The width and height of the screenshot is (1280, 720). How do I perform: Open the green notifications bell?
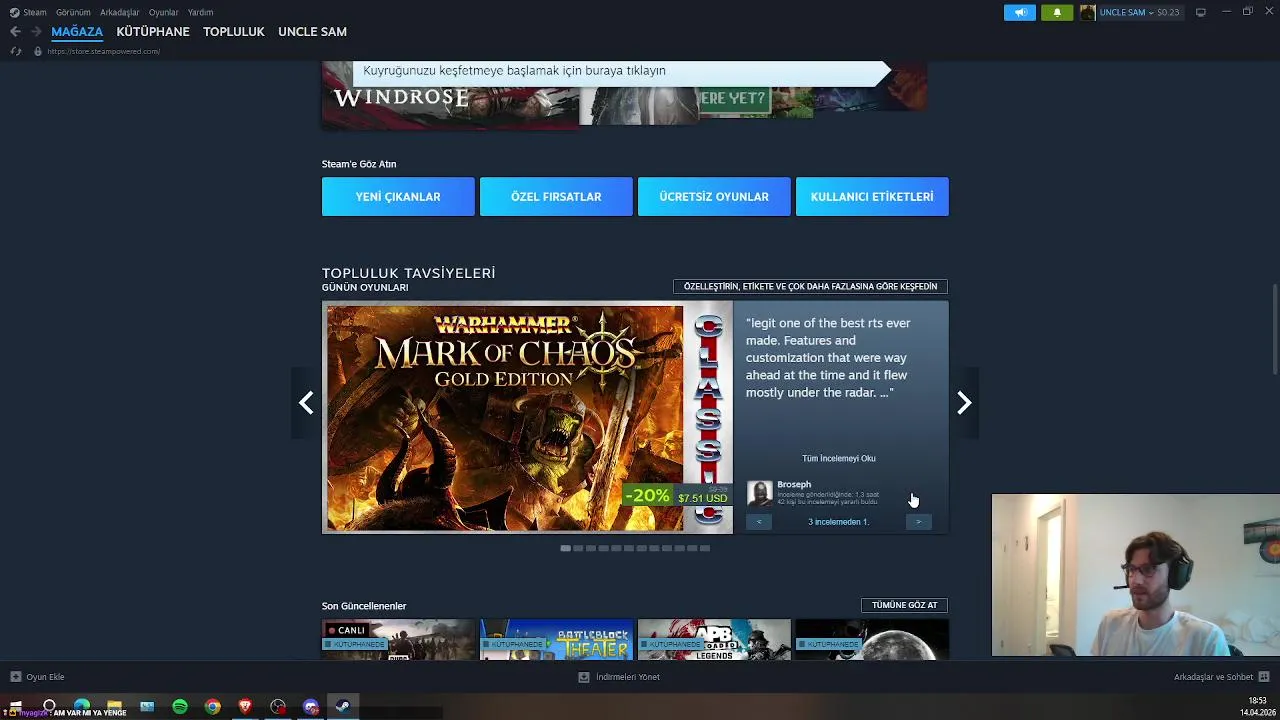[1057, 12]
